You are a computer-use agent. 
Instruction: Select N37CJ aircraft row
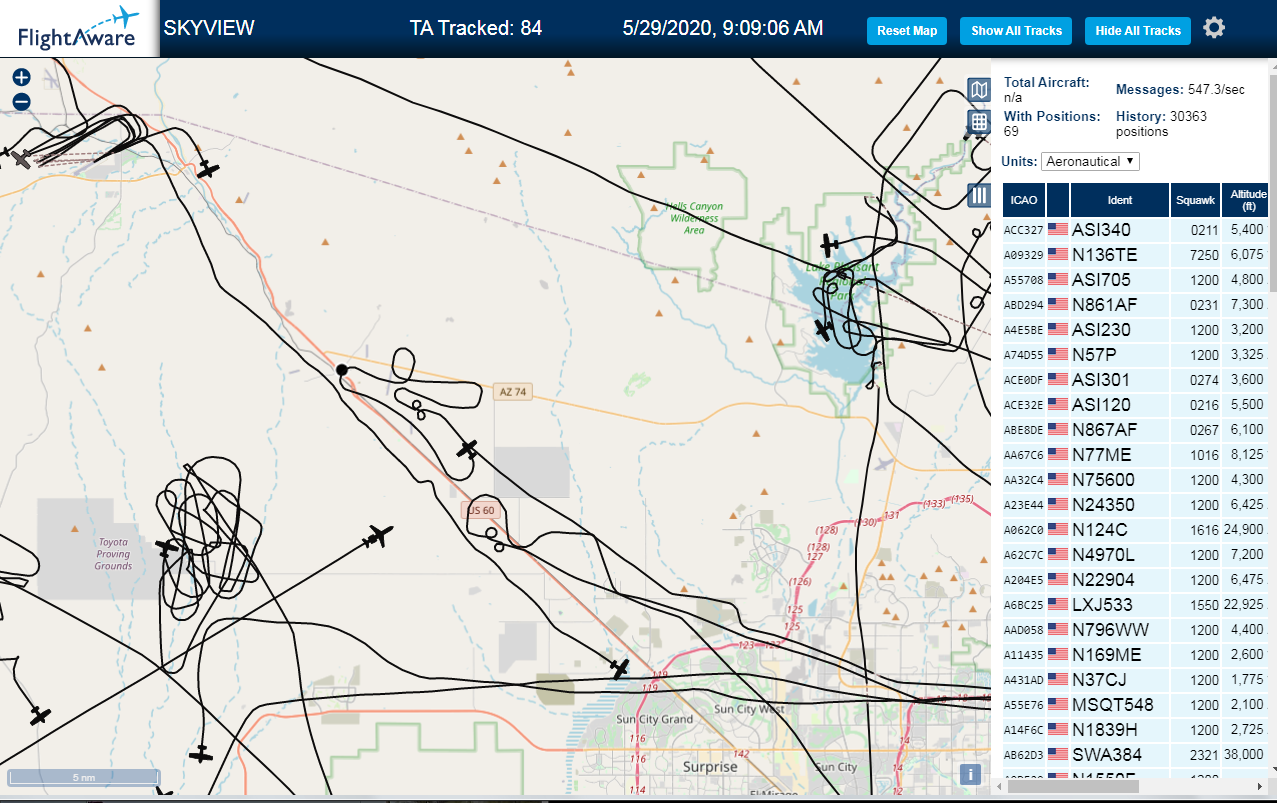click(x=1135, y=680)
